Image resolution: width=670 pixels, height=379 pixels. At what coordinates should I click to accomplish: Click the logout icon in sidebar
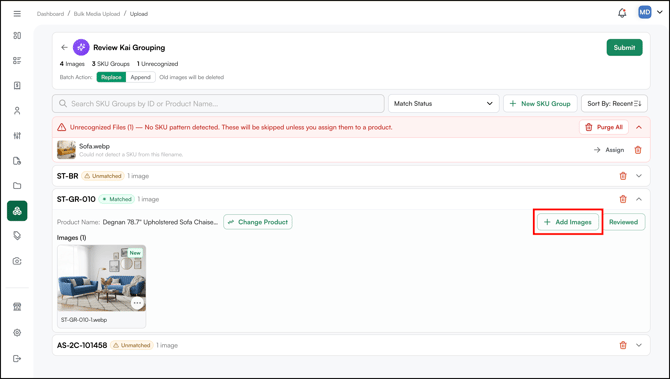17,358
